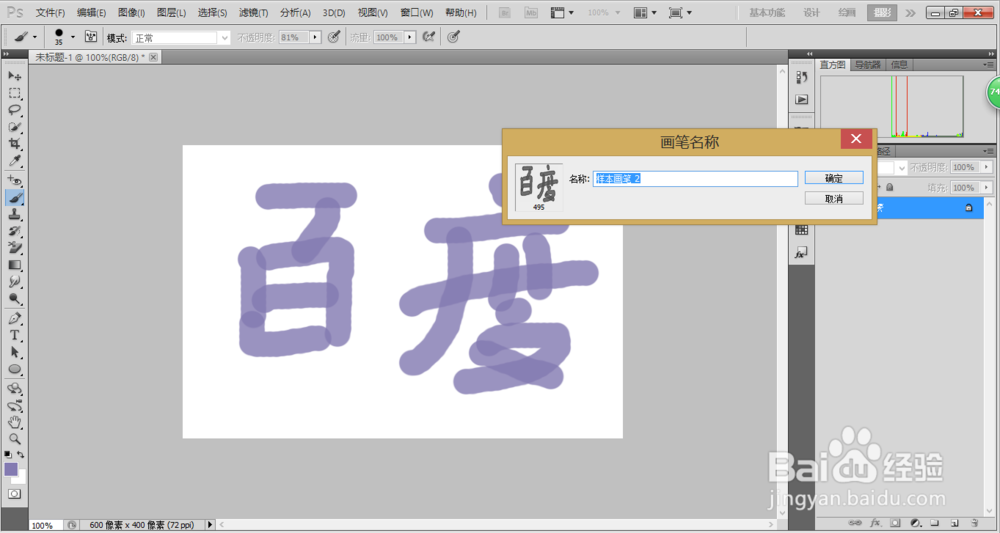Click the brush preview thumbnail in dialog
The height and width of the screenshot is (533, 1000).
click(539, 187)
